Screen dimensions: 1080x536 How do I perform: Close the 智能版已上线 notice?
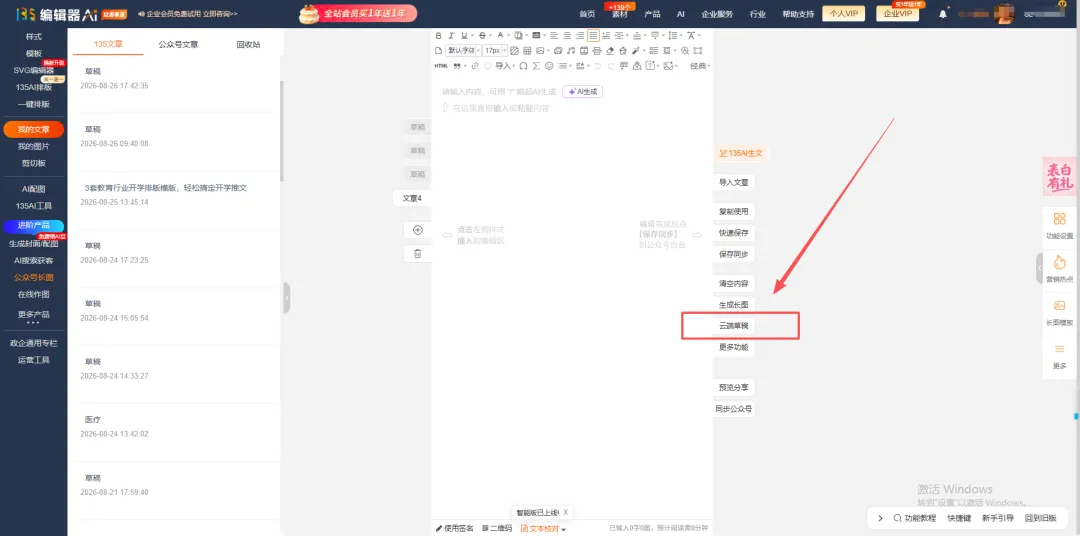(x=565, y=513)
